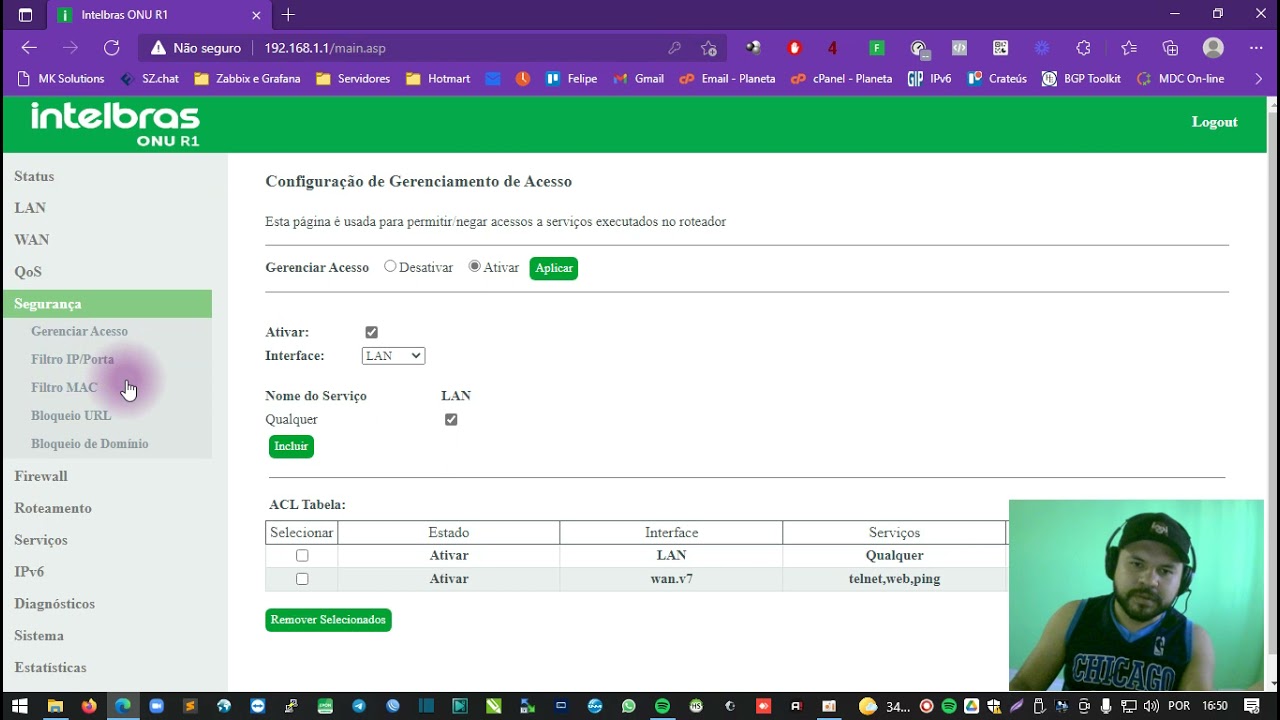Image resolution: width=1280 pixels, height=720 pixels.
Task: Launch File Explorer from taskbar
Action: (56, 706)
